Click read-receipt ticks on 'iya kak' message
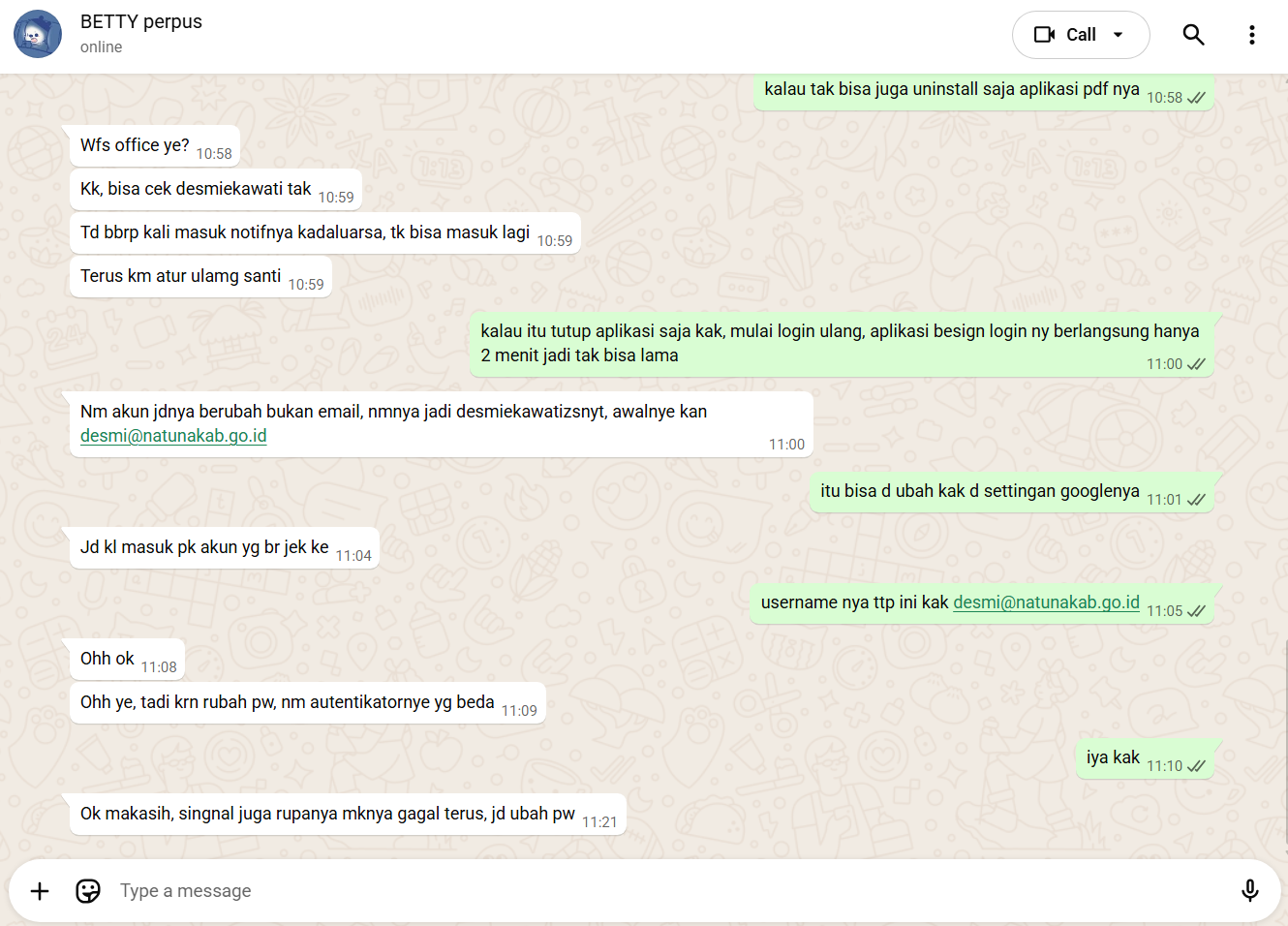The image size is (1288, 926). 1196,766
